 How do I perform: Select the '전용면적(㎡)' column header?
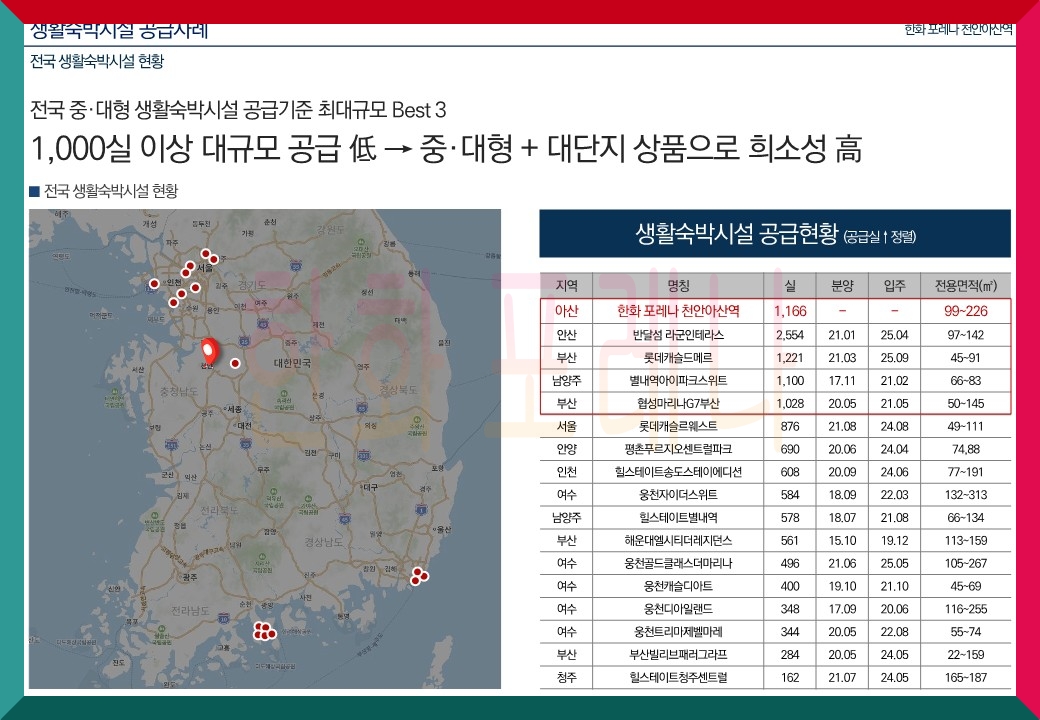pos(966,285)
